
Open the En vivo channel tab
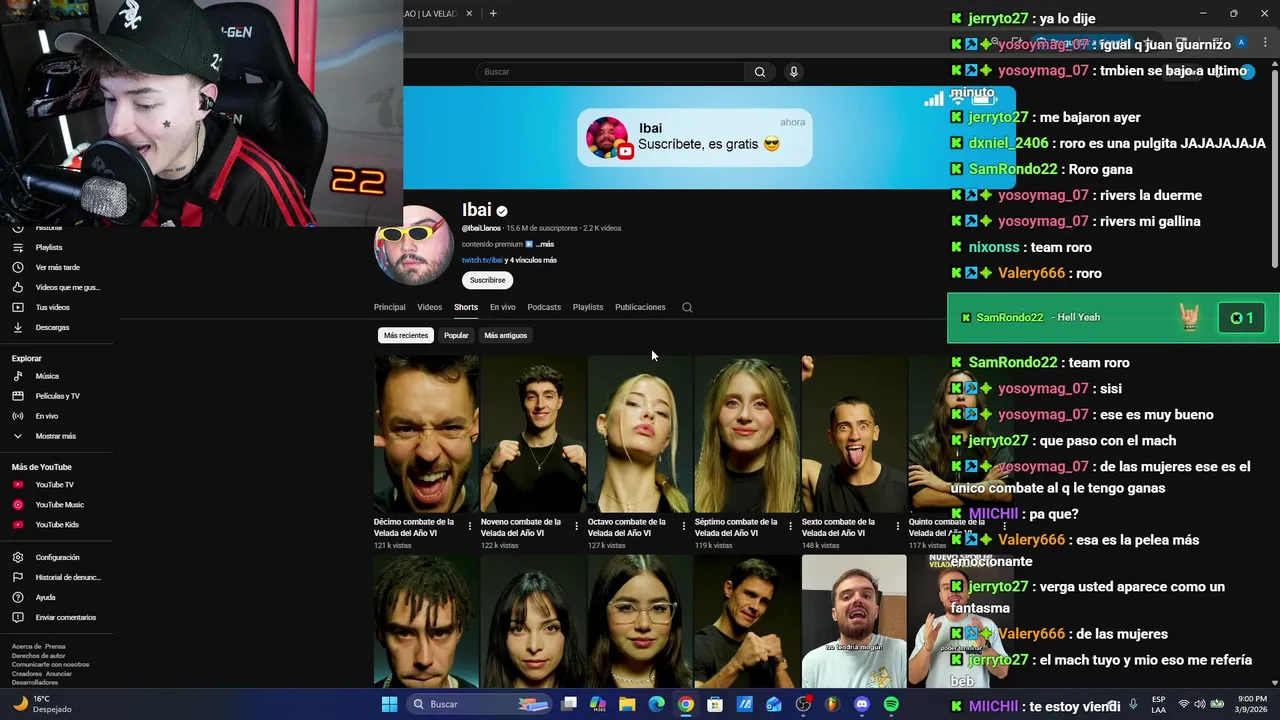(x=502, y=307)
